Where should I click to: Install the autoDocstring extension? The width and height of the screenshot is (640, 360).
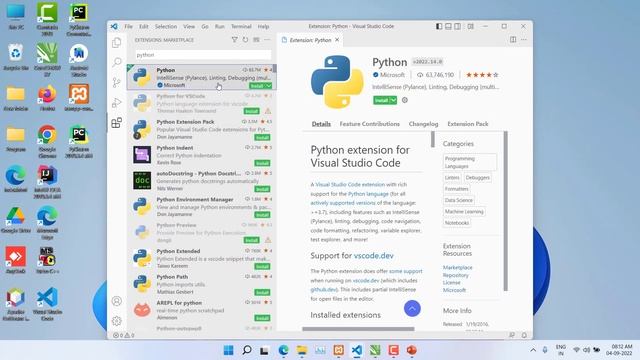pos(262,189)
